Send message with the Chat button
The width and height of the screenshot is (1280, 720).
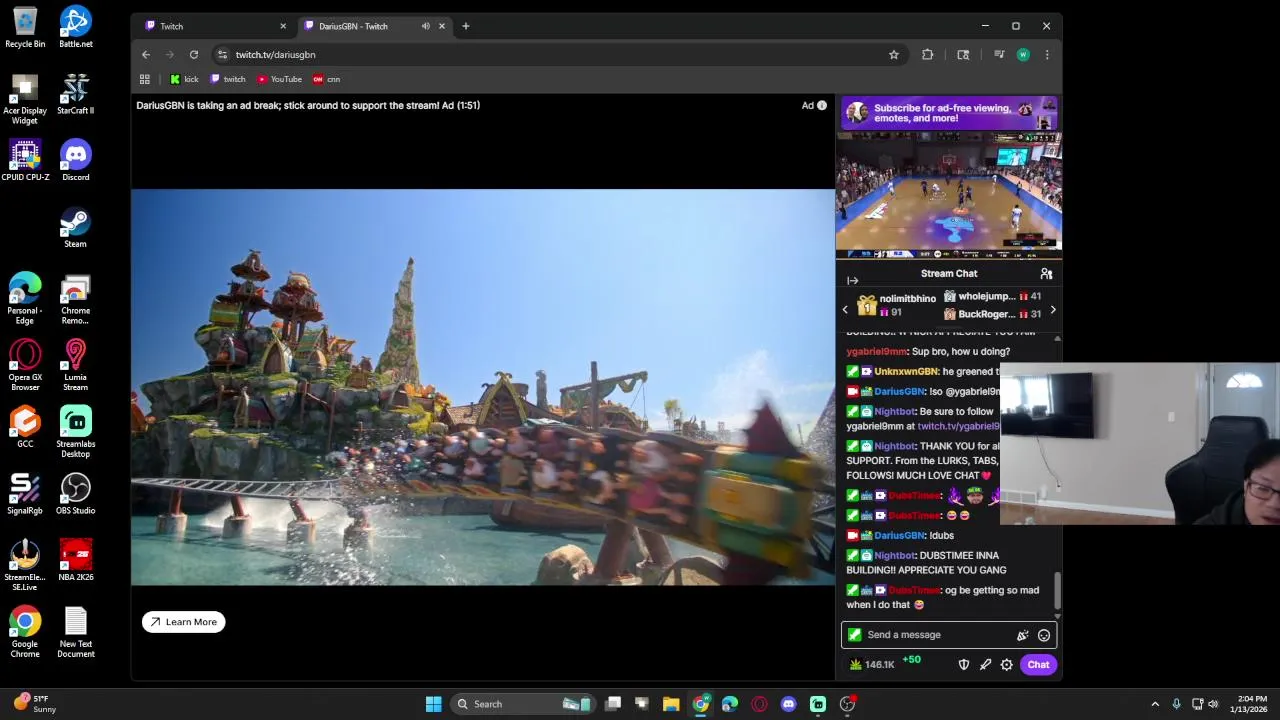[x=1038, y=665]
